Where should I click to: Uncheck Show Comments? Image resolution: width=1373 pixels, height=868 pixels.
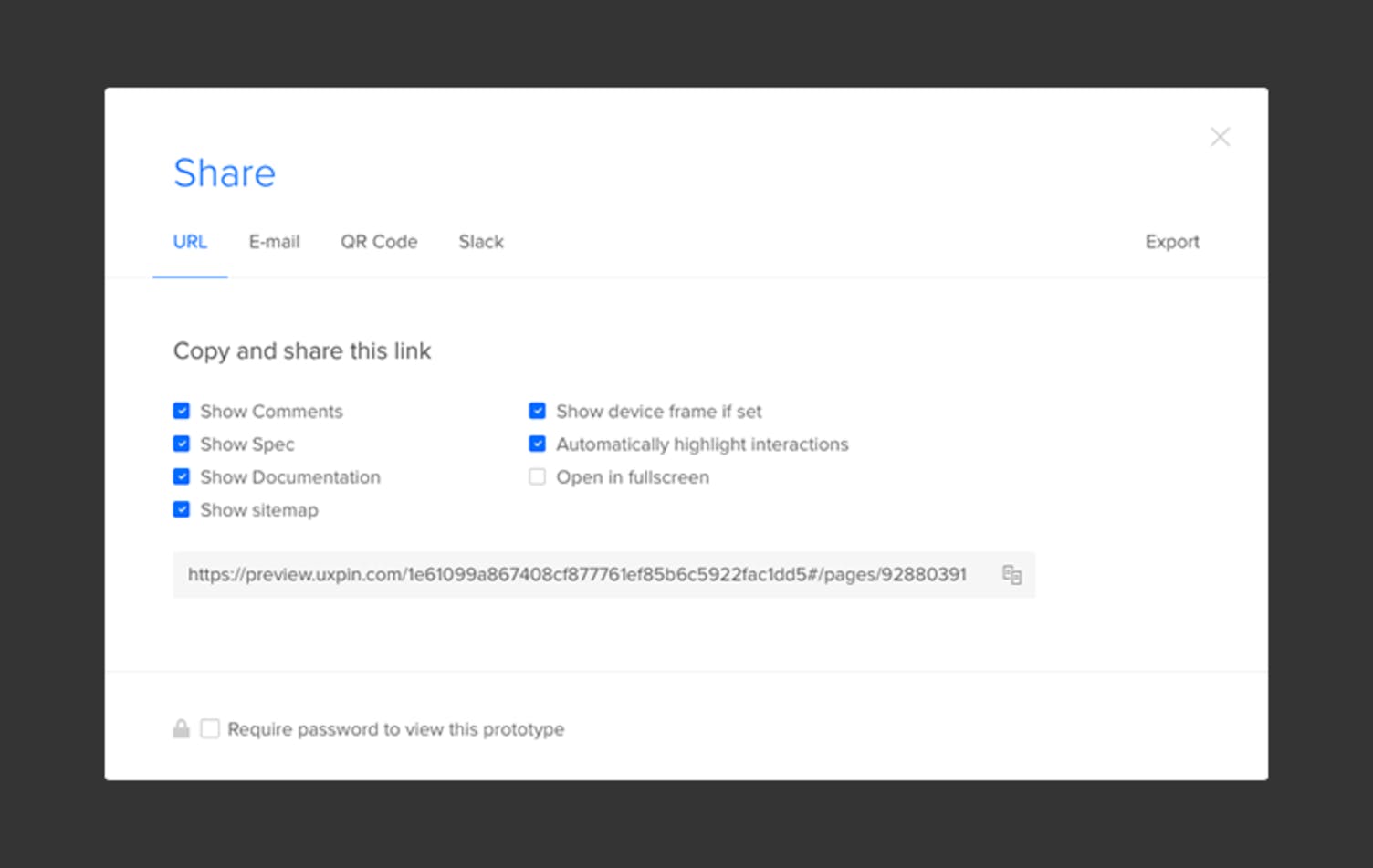point(181,411)
